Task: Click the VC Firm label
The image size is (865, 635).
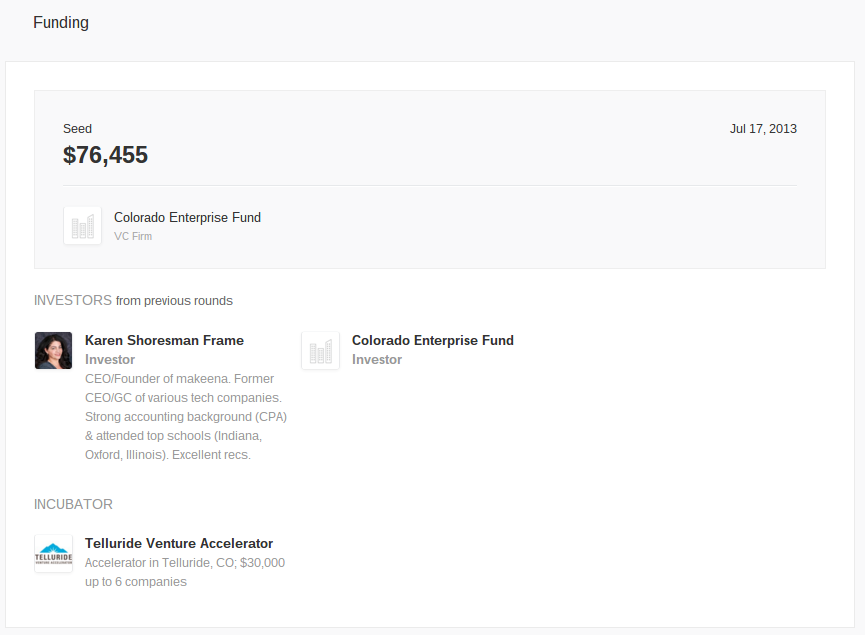Action: [x=133, y=237]
